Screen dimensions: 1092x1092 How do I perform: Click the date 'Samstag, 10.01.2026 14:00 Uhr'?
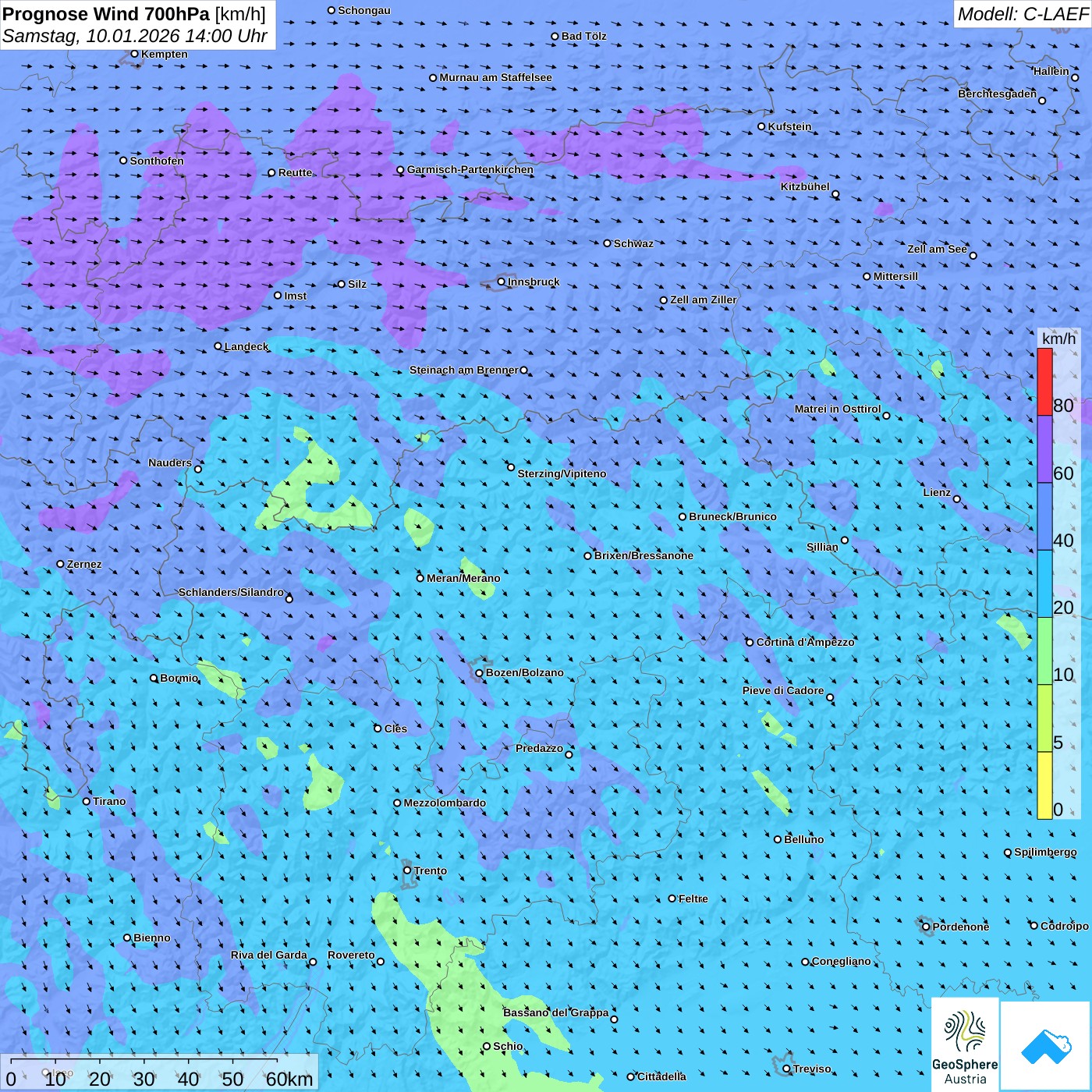tap(135, 36)
